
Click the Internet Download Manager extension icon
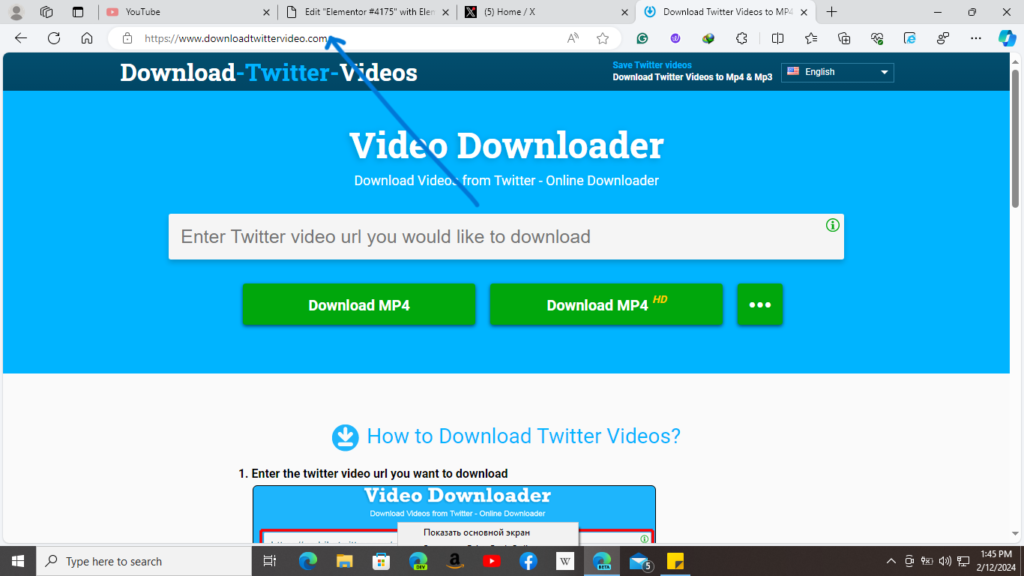[x=708, y=38]
